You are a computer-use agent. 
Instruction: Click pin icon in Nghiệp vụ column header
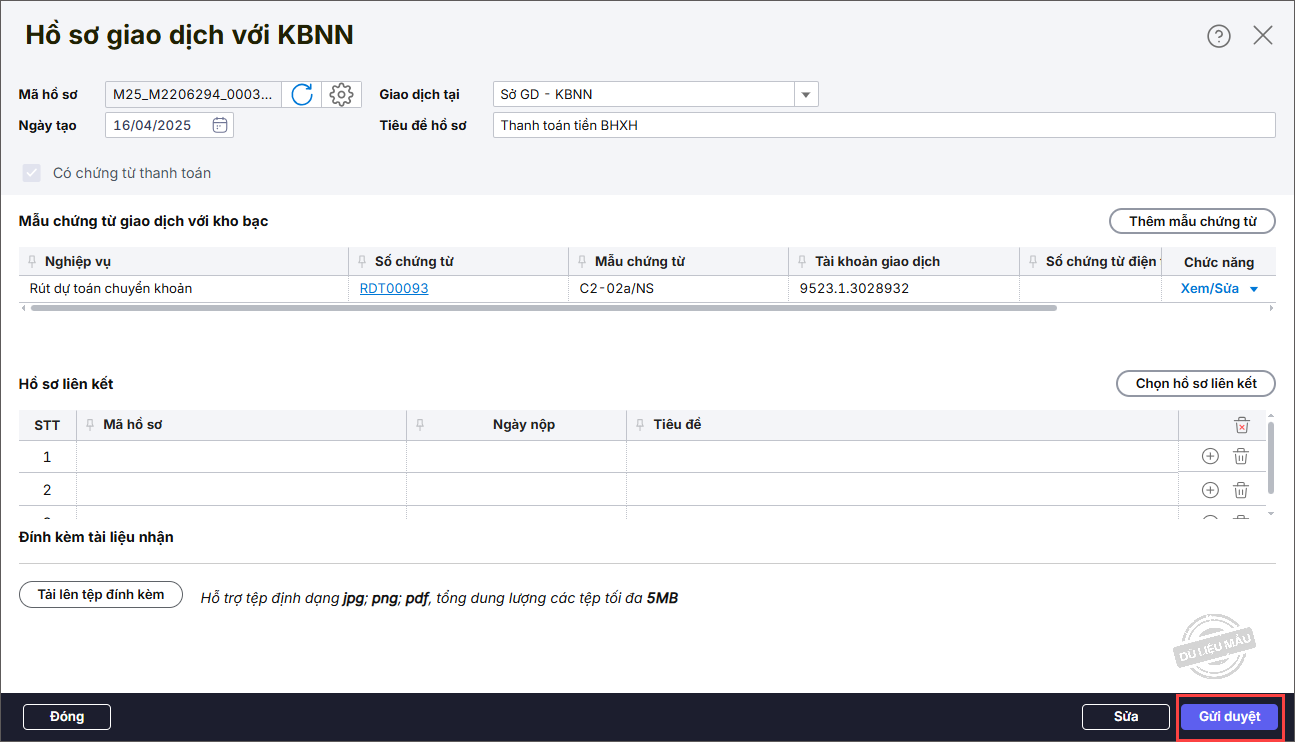pos(33,262)
